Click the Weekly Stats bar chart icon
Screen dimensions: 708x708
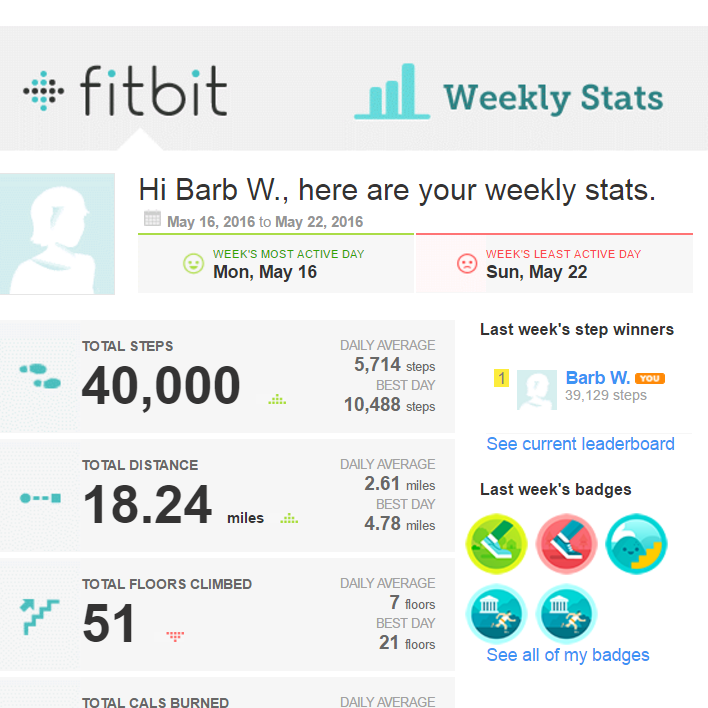392,92
